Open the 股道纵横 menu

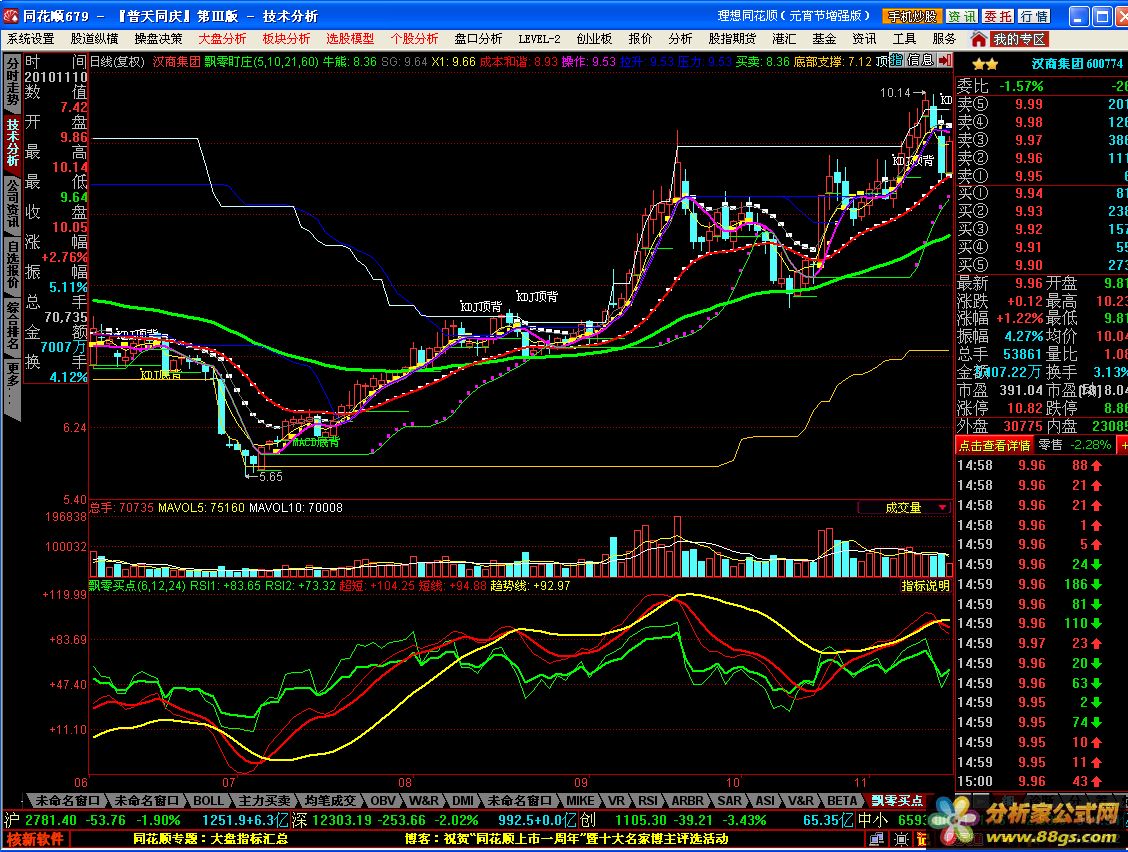[x=94, y=39]
